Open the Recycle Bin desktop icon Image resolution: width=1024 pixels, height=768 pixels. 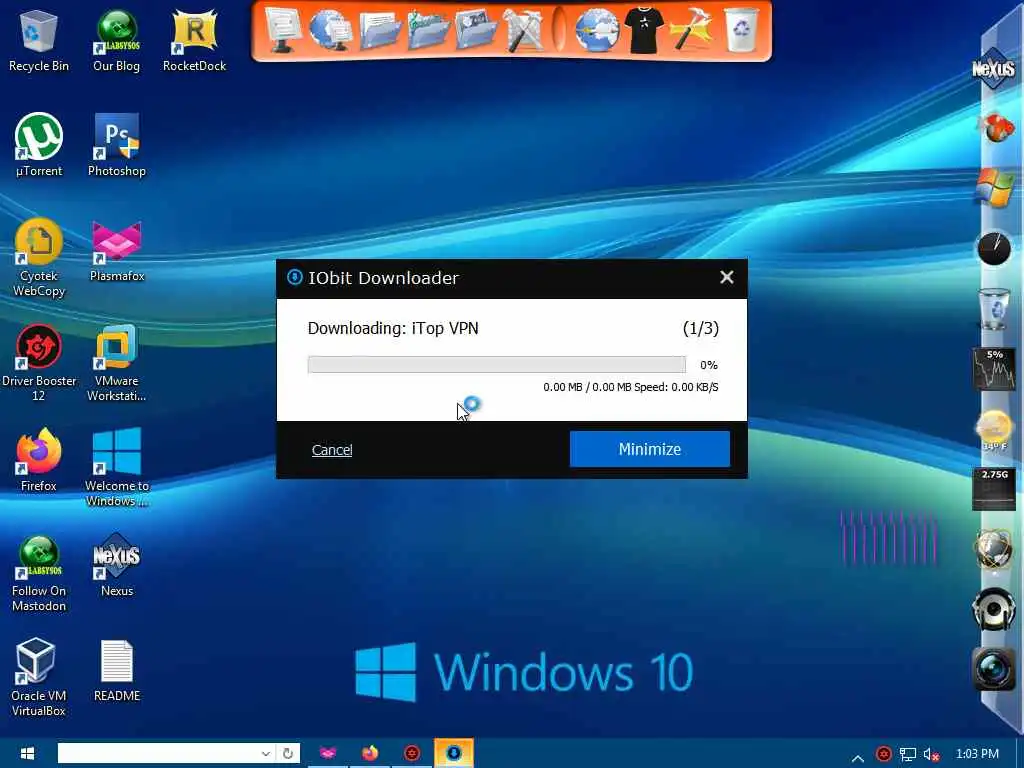pos(39,40)
